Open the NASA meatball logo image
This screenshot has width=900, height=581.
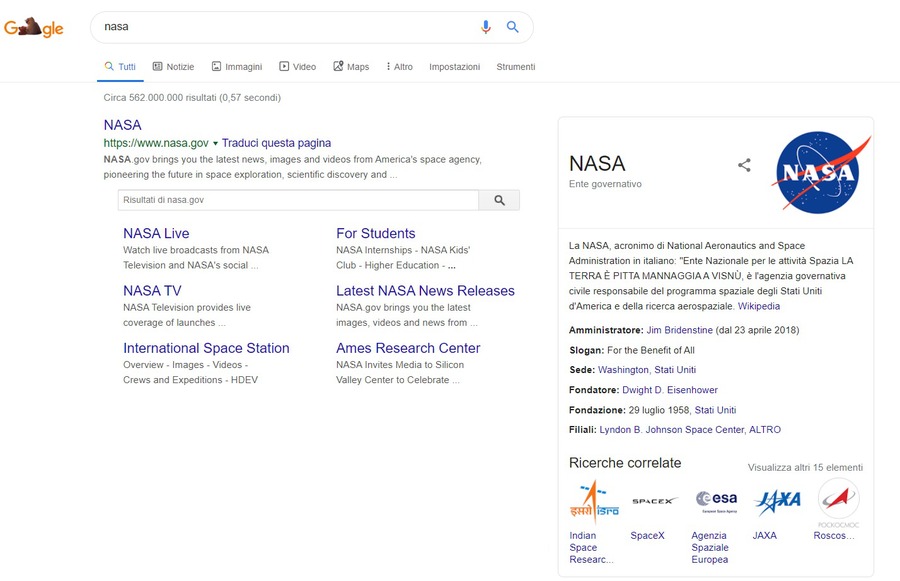pos(820,172)
